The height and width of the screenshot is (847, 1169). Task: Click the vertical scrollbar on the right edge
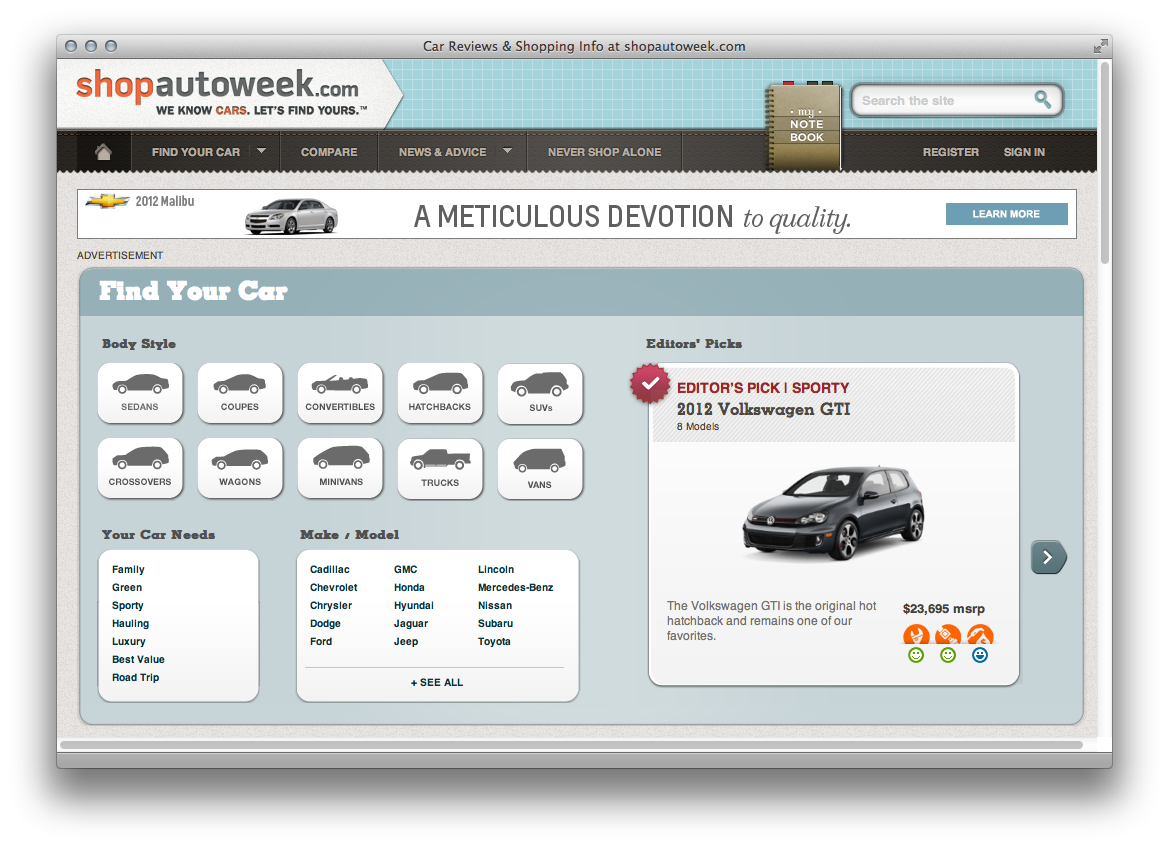click(1105, 163)
